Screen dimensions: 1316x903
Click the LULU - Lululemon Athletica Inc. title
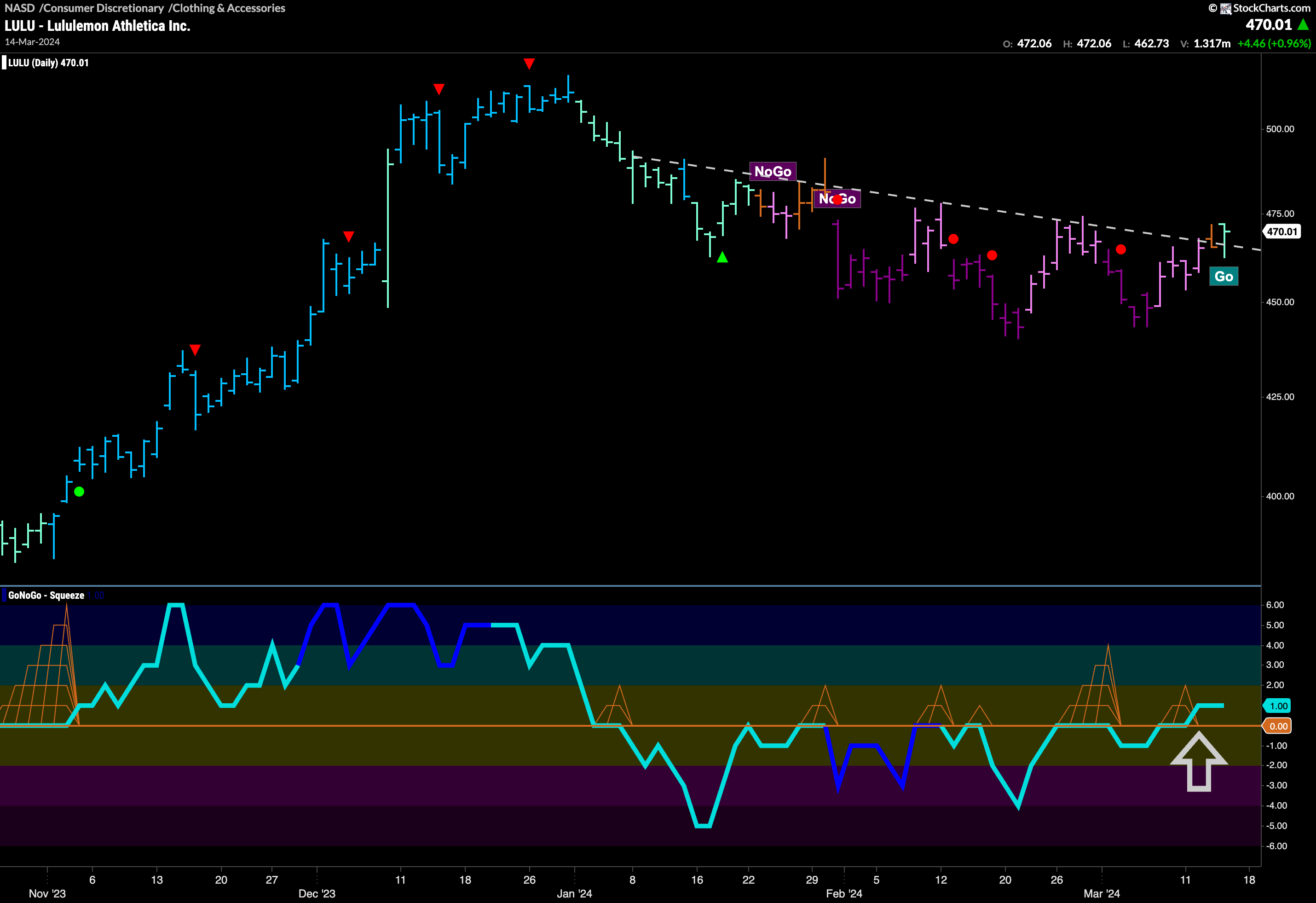tap(98, 25)
